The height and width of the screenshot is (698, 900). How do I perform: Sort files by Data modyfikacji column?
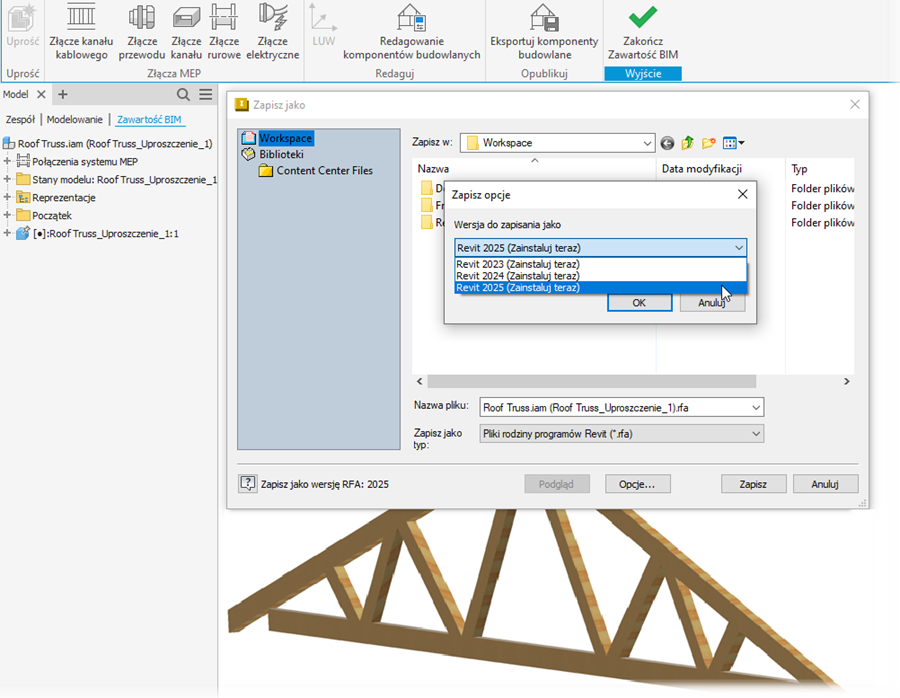[x=720, y=169]
